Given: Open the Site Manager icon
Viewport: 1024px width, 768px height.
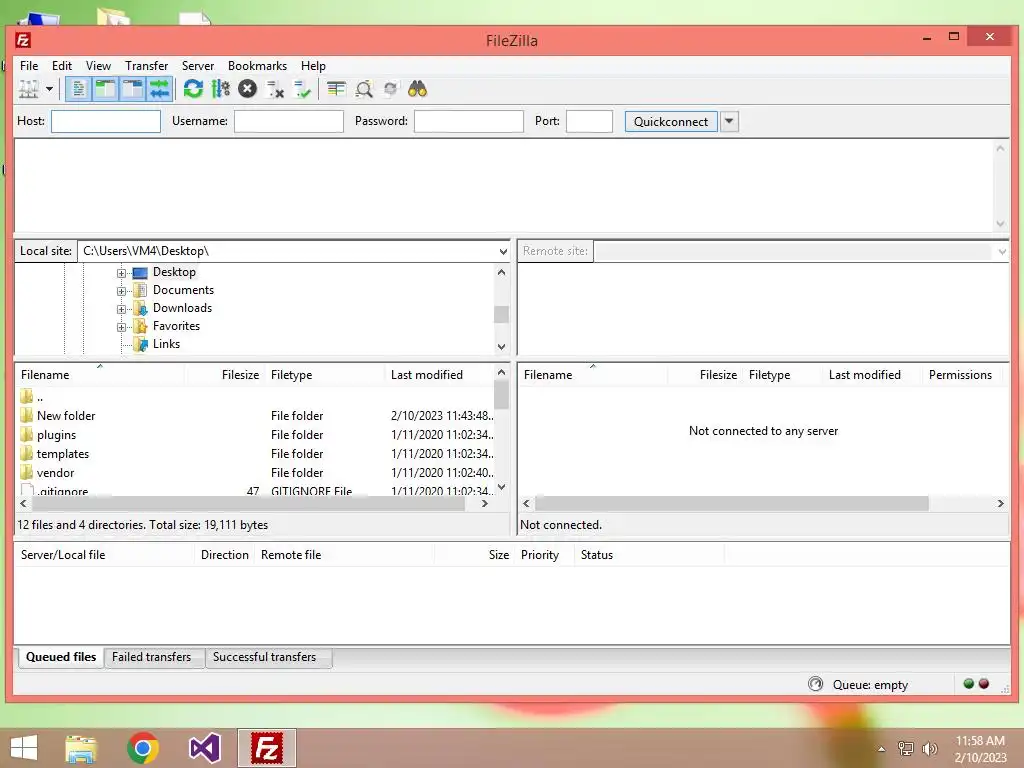Looking at the screenshot, I should tap(28, 89).
